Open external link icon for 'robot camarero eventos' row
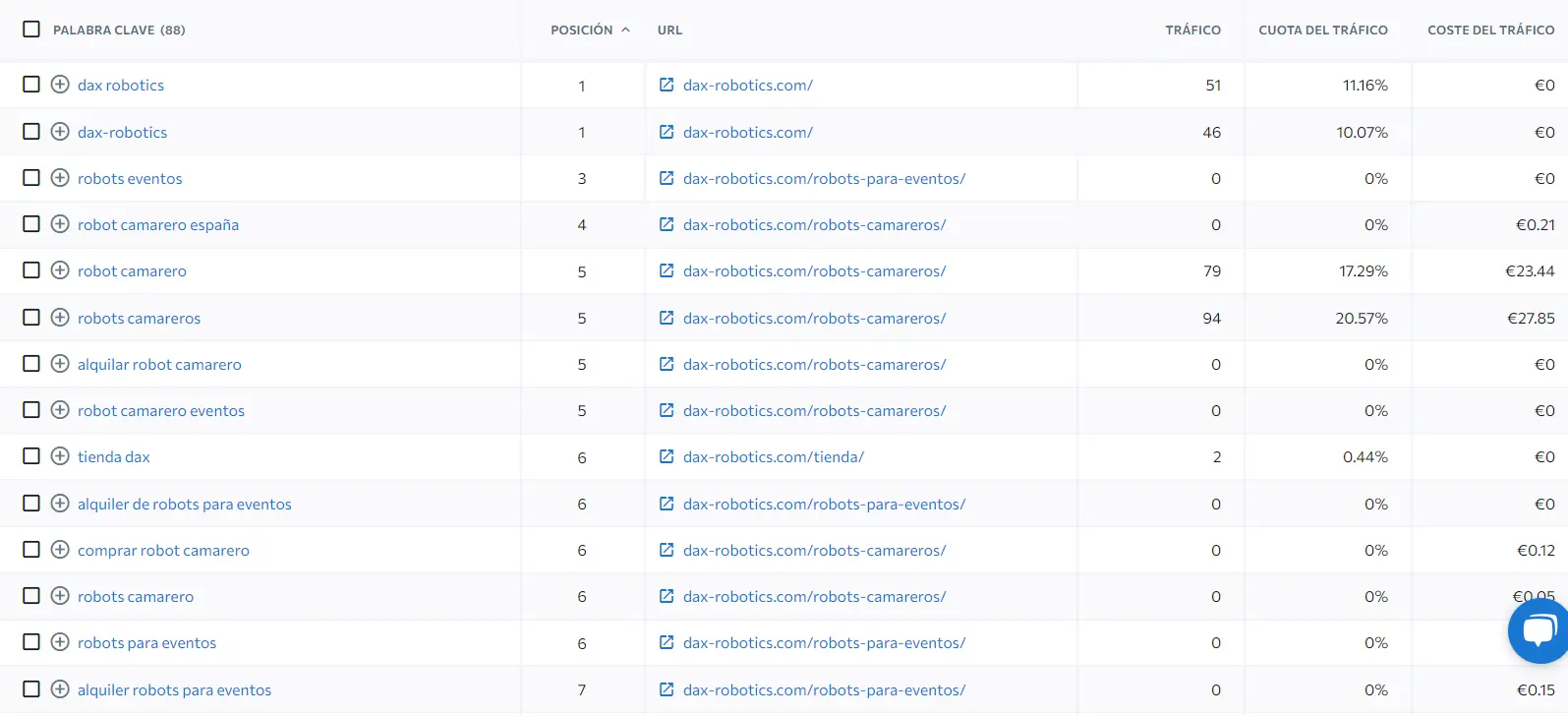1568x716 pixels. pyautogui.click(x=667, y=410)
